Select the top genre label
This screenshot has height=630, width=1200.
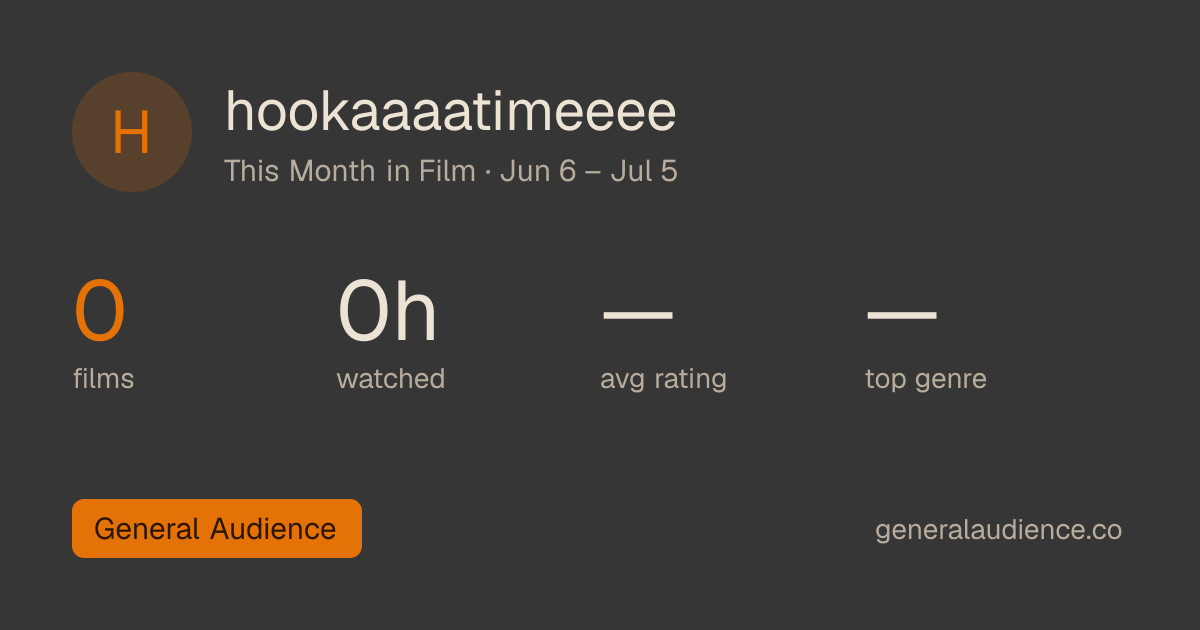[x=926, y=380]
